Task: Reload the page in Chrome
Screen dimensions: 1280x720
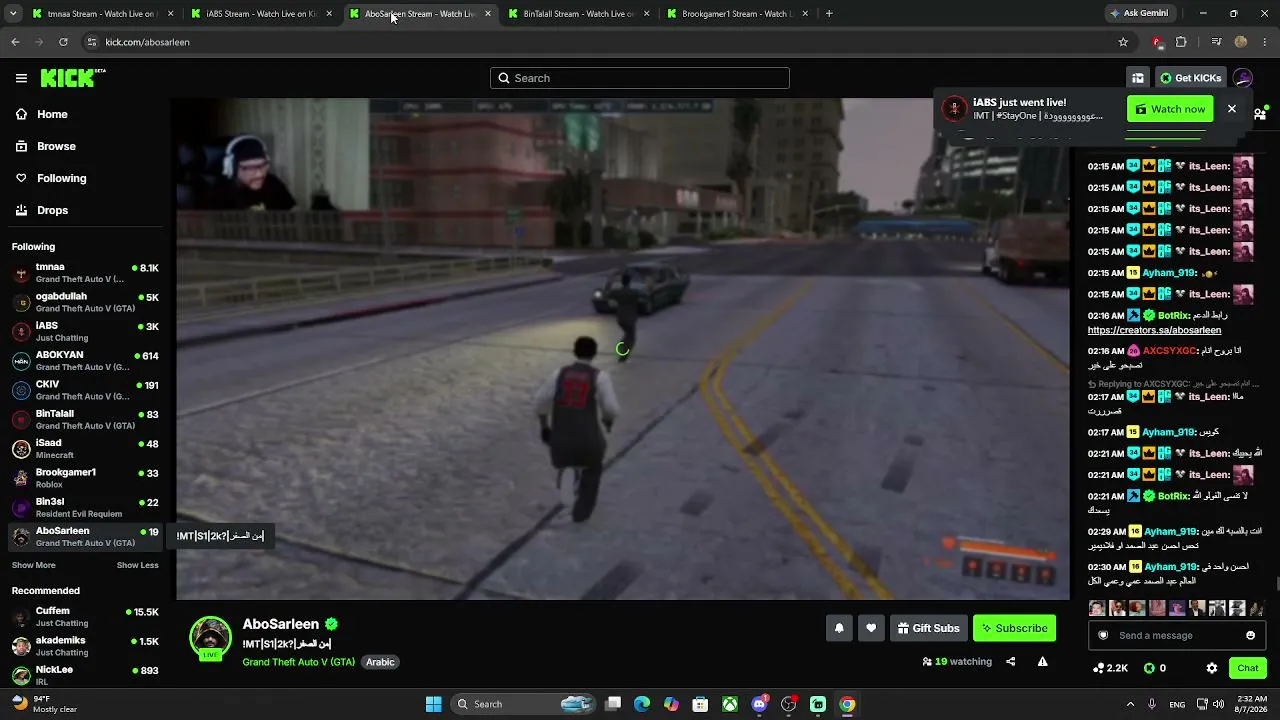Action: point(63,42)
